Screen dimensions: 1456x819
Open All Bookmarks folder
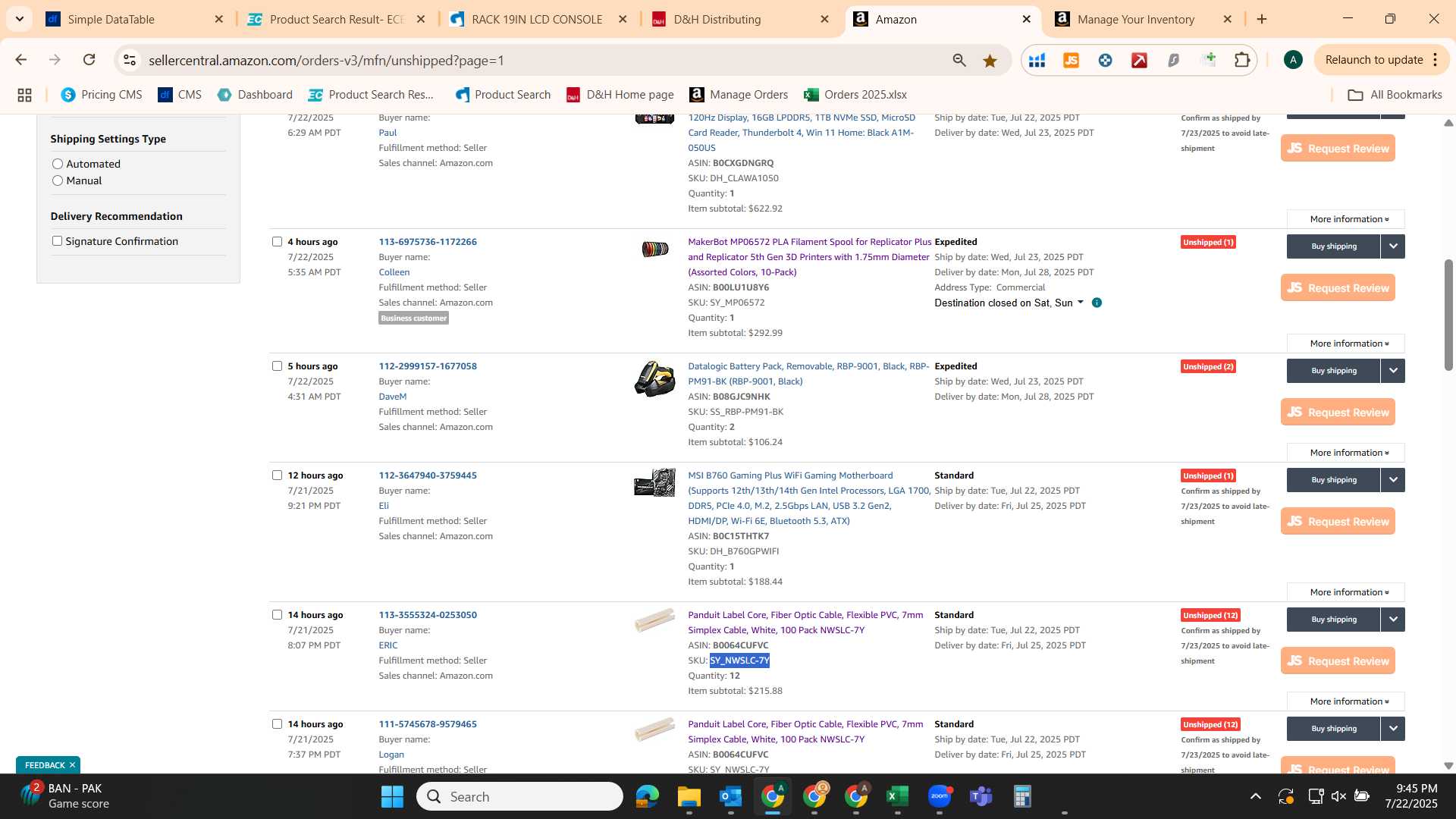(x=1395, y=95)
